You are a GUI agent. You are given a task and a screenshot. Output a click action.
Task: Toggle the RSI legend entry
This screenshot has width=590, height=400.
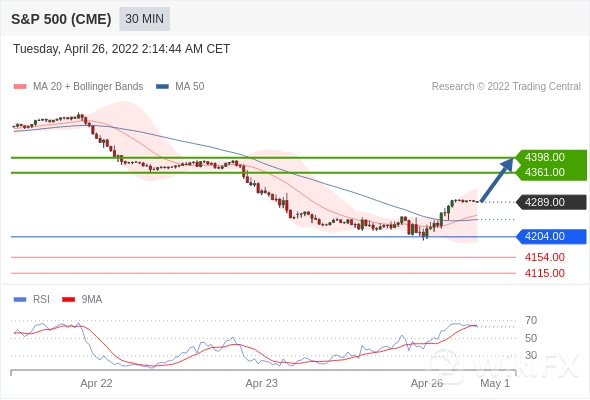[32, 300]
